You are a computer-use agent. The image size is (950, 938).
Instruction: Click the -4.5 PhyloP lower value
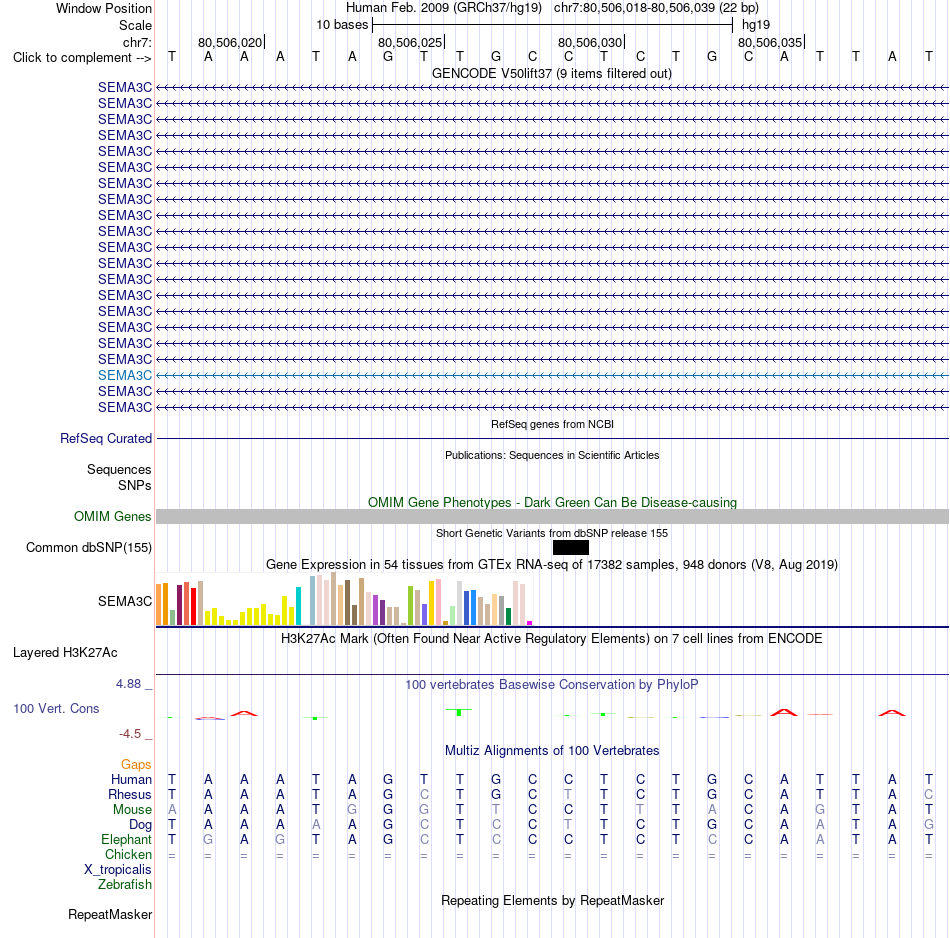coord(130,734)
